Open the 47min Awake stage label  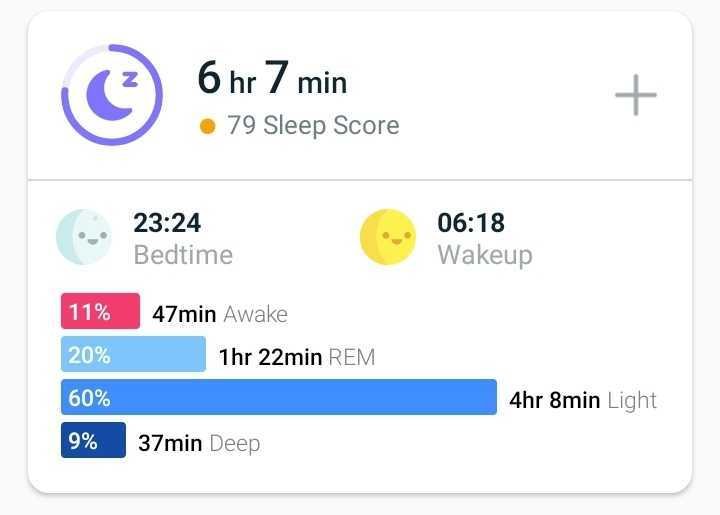pyautogui.click(x=220, y=314)
